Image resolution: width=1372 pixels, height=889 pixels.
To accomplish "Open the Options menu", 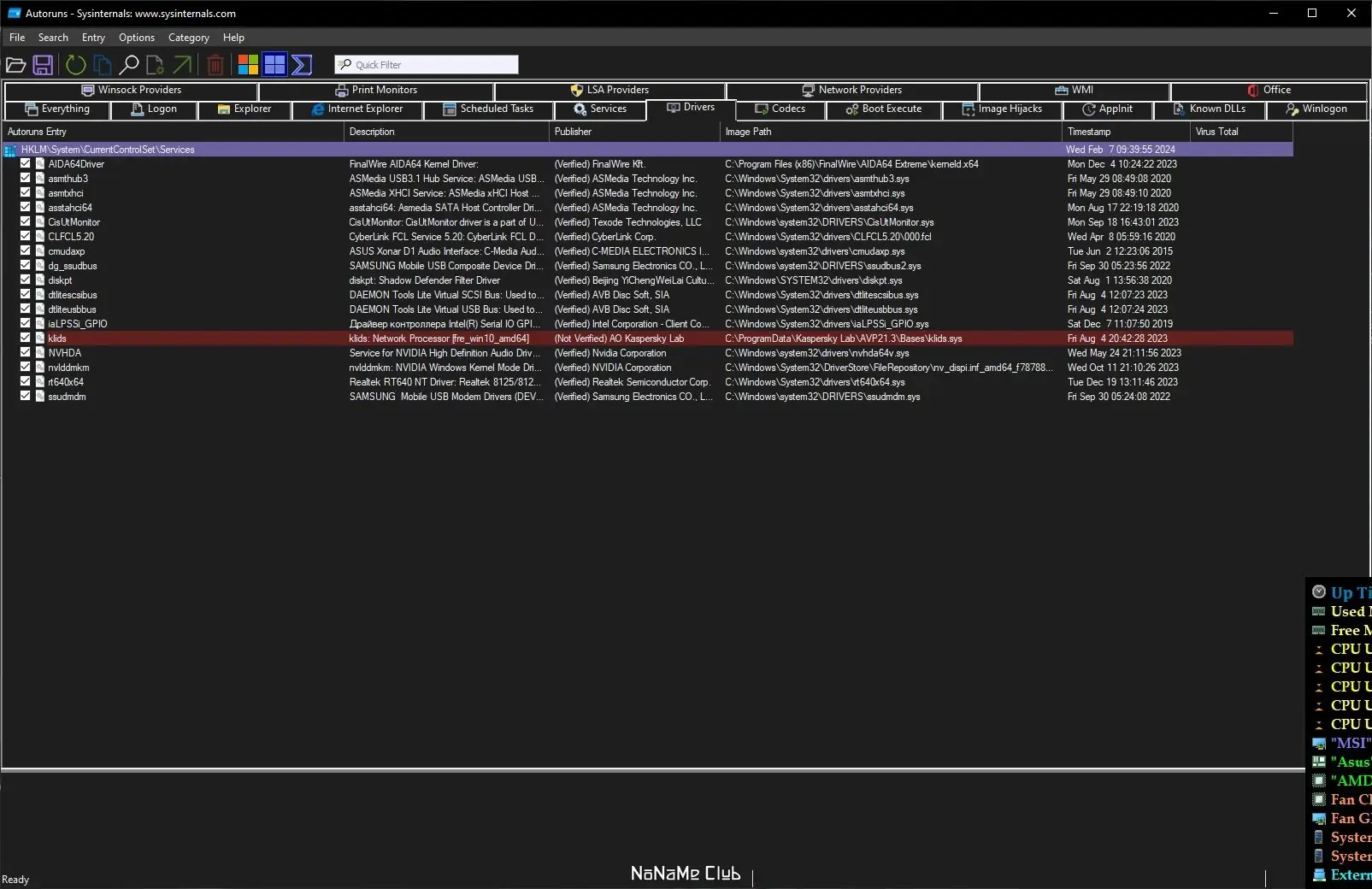I will click(137, 38).
